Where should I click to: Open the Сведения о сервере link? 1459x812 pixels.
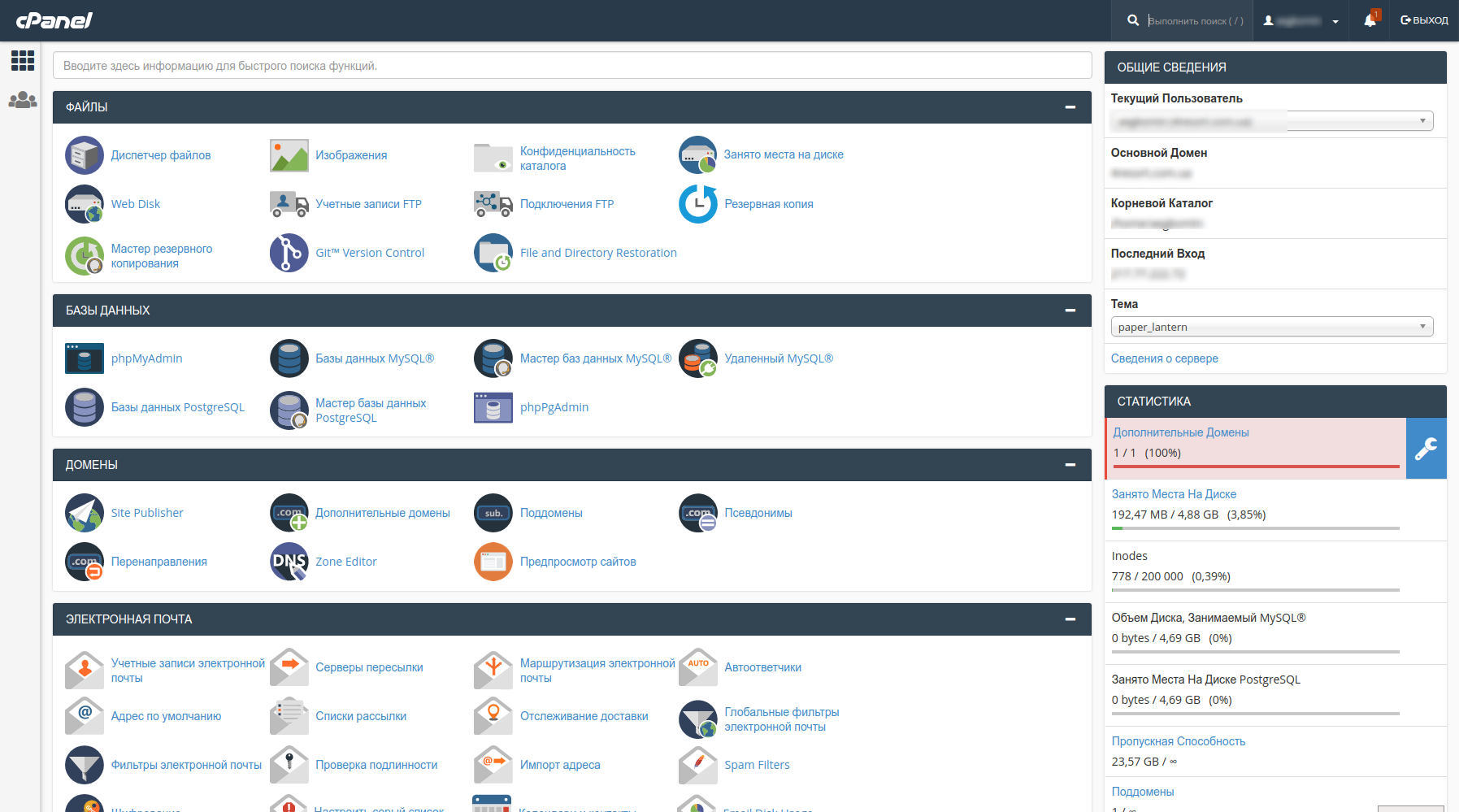click(1164, 358)
